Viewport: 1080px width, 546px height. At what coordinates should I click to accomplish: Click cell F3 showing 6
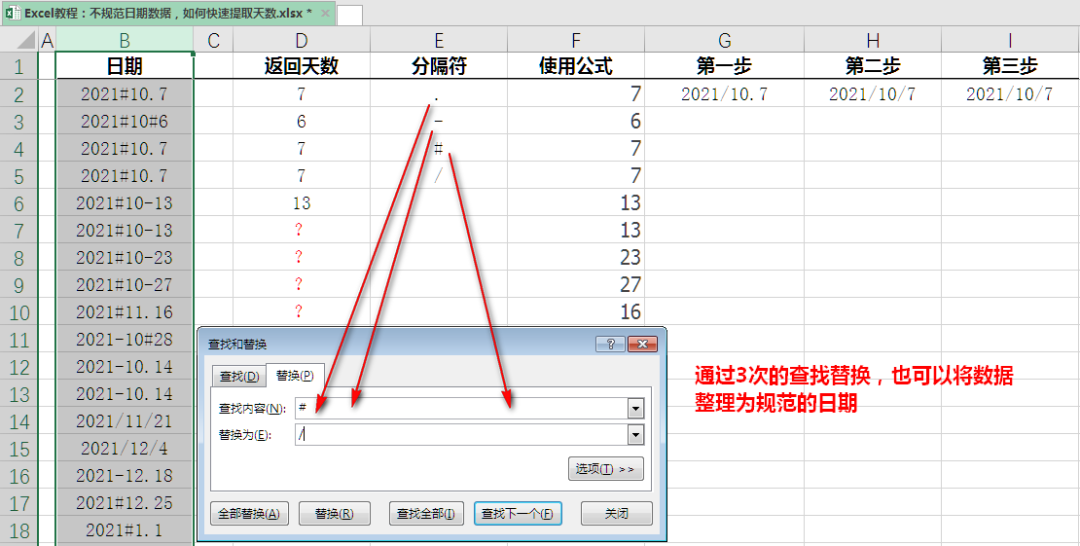pos(576,121)
